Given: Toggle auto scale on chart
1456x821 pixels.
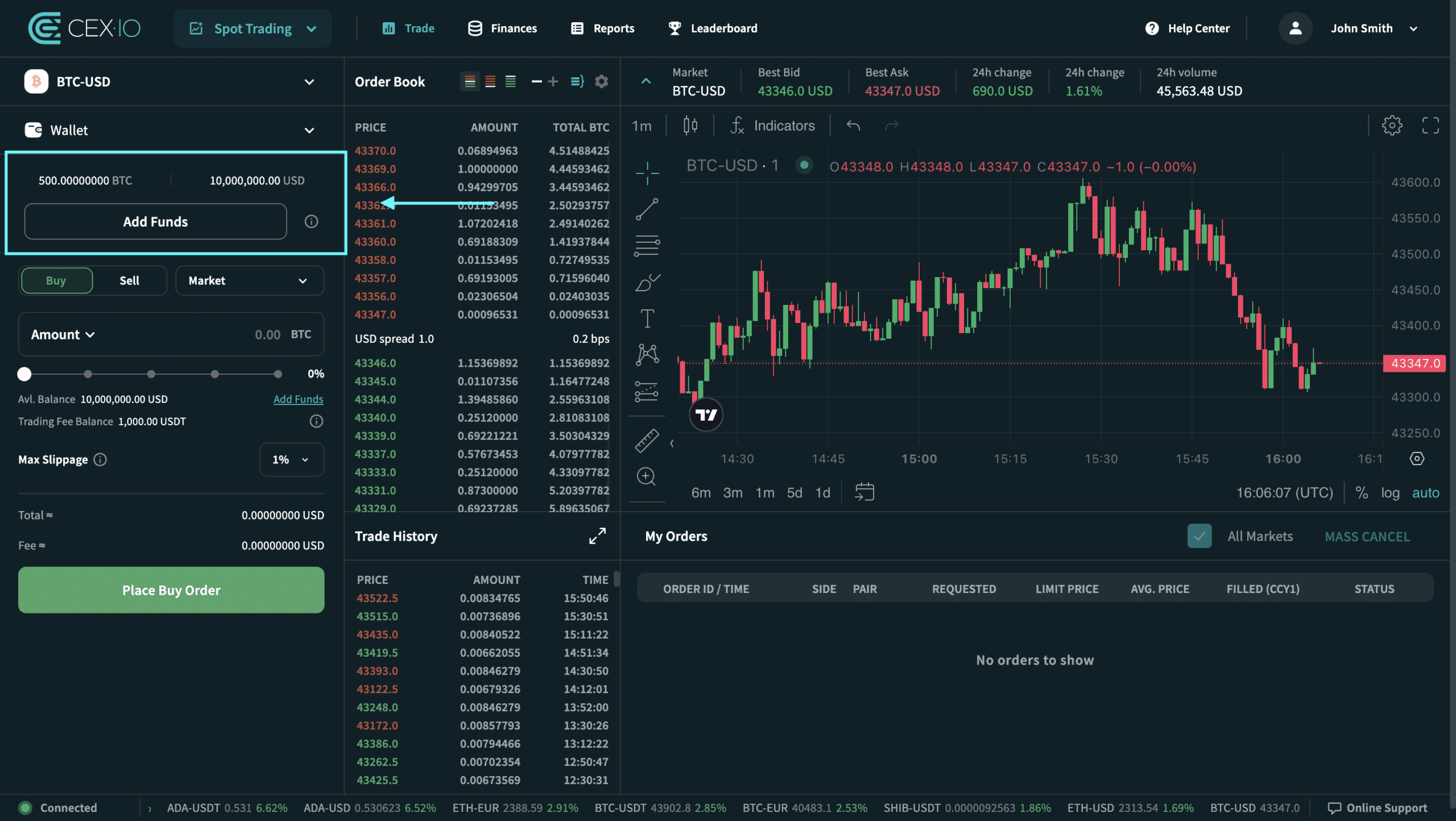Looking at the screenshot, I should coord(1425,492).
